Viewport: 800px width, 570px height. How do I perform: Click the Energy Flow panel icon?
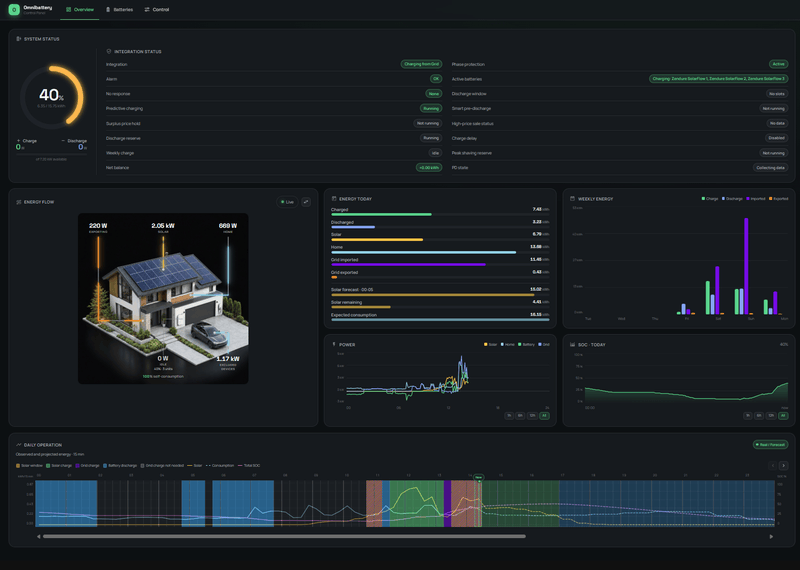(19, 202)
